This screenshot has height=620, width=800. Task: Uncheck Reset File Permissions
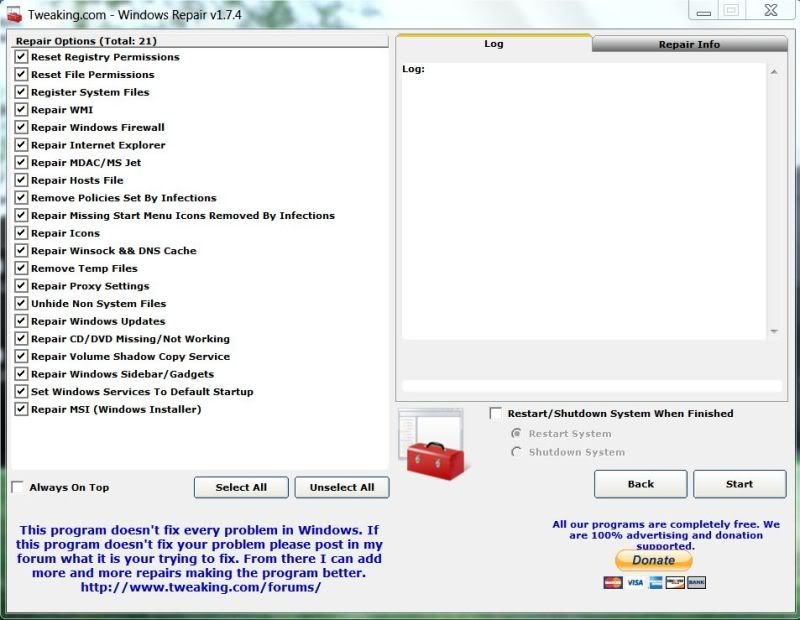tap(21, 74)
